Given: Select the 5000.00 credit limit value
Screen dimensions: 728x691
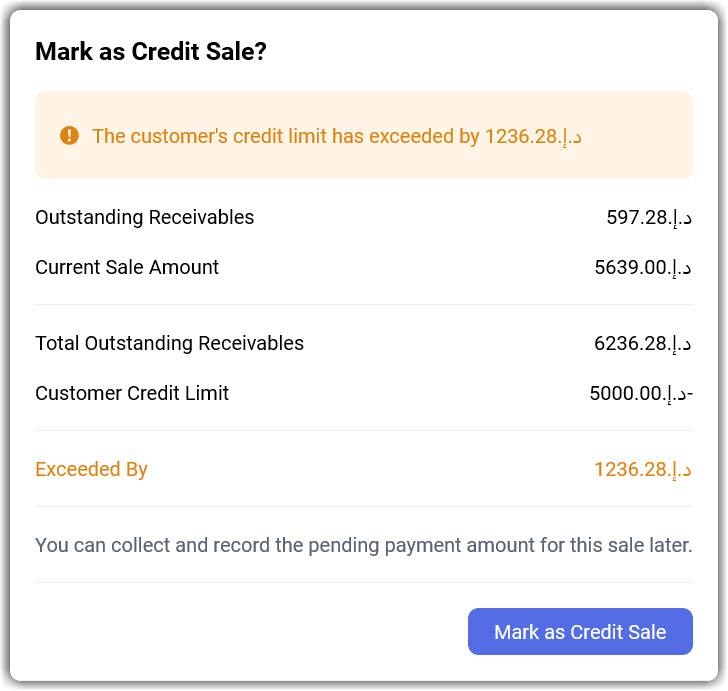Looking at the screenshot, I should coord(641,393).
